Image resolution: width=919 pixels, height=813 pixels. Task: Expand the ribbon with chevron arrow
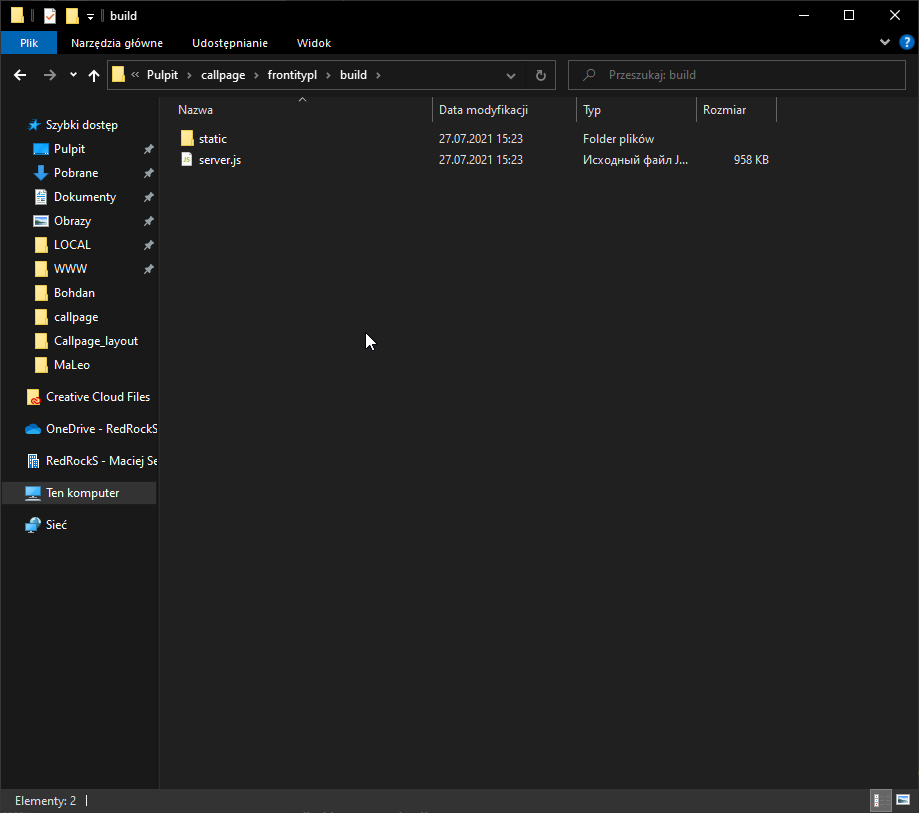click(884, 42)
